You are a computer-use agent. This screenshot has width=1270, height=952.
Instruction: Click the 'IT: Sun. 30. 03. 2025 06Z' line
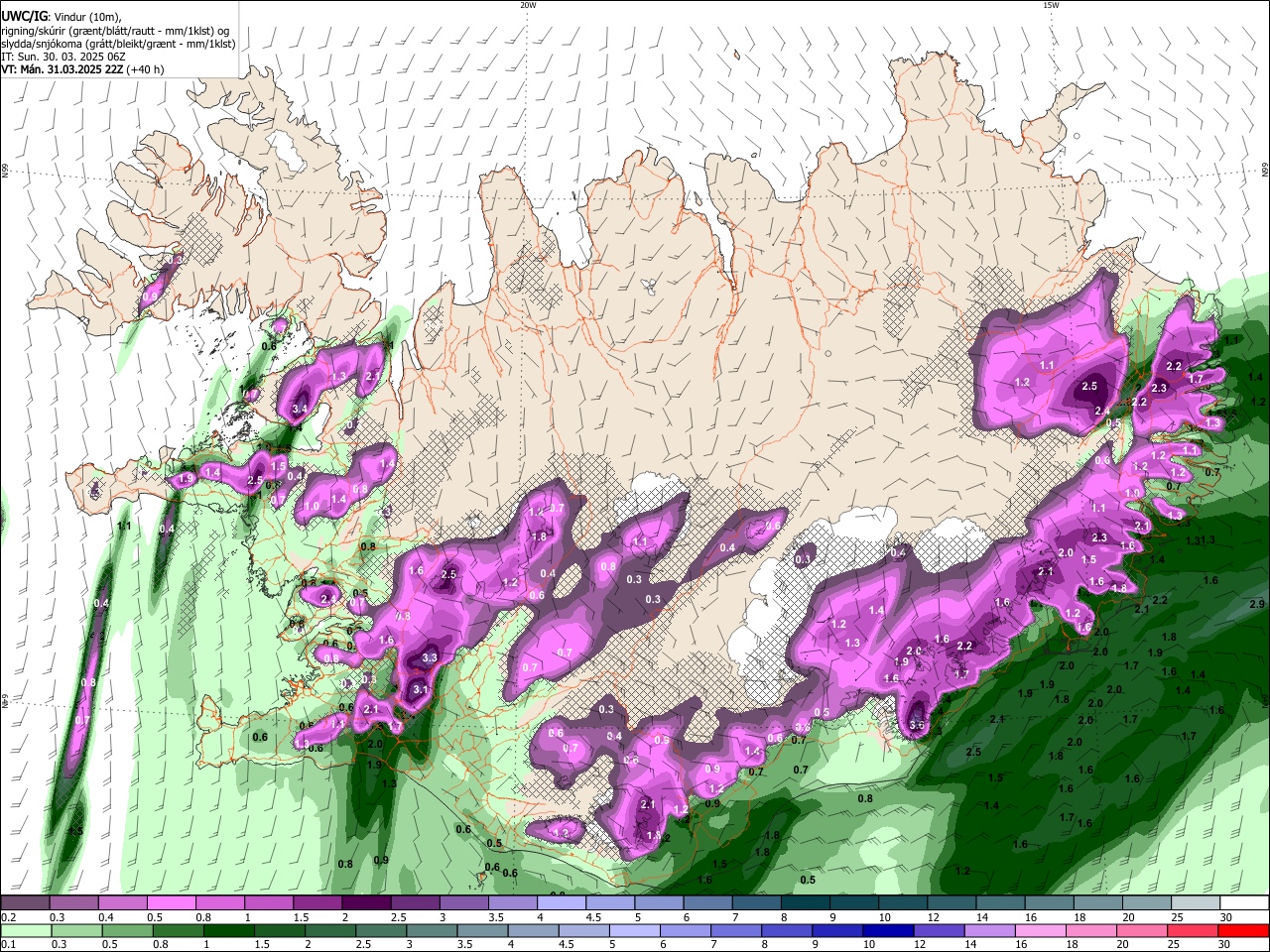point(63,57)
